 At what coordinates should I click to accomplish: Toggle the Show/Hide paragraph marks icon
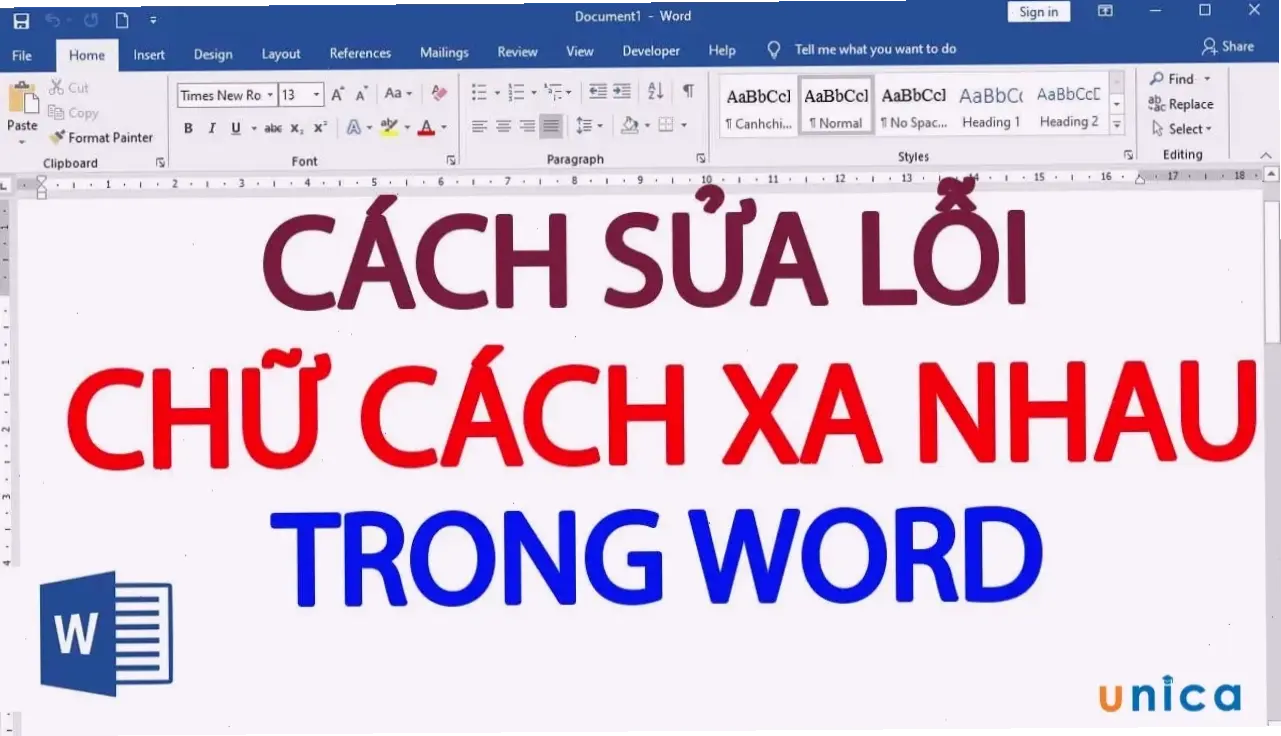pyautogui.click(x=688, y=90)
